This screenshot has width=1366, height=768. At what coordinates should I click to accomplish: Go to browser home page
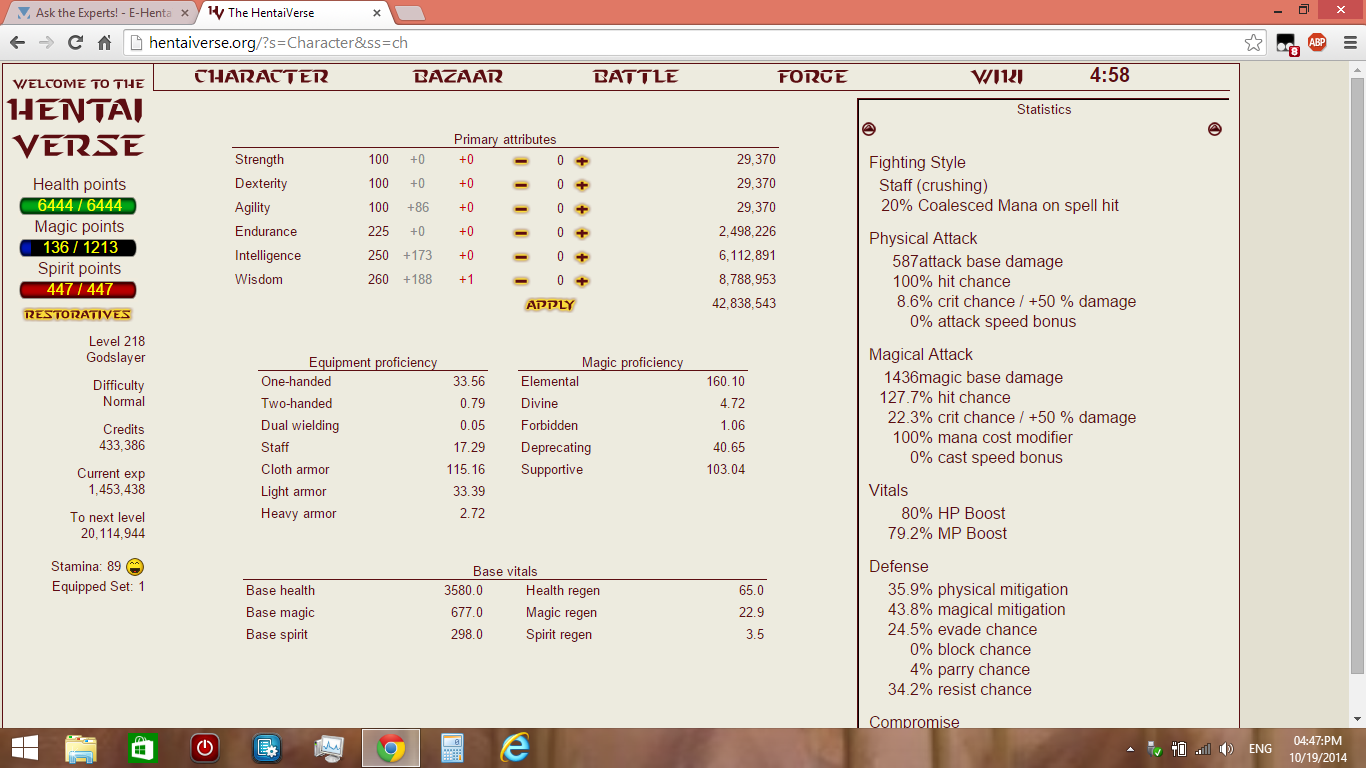click(104, 43)
